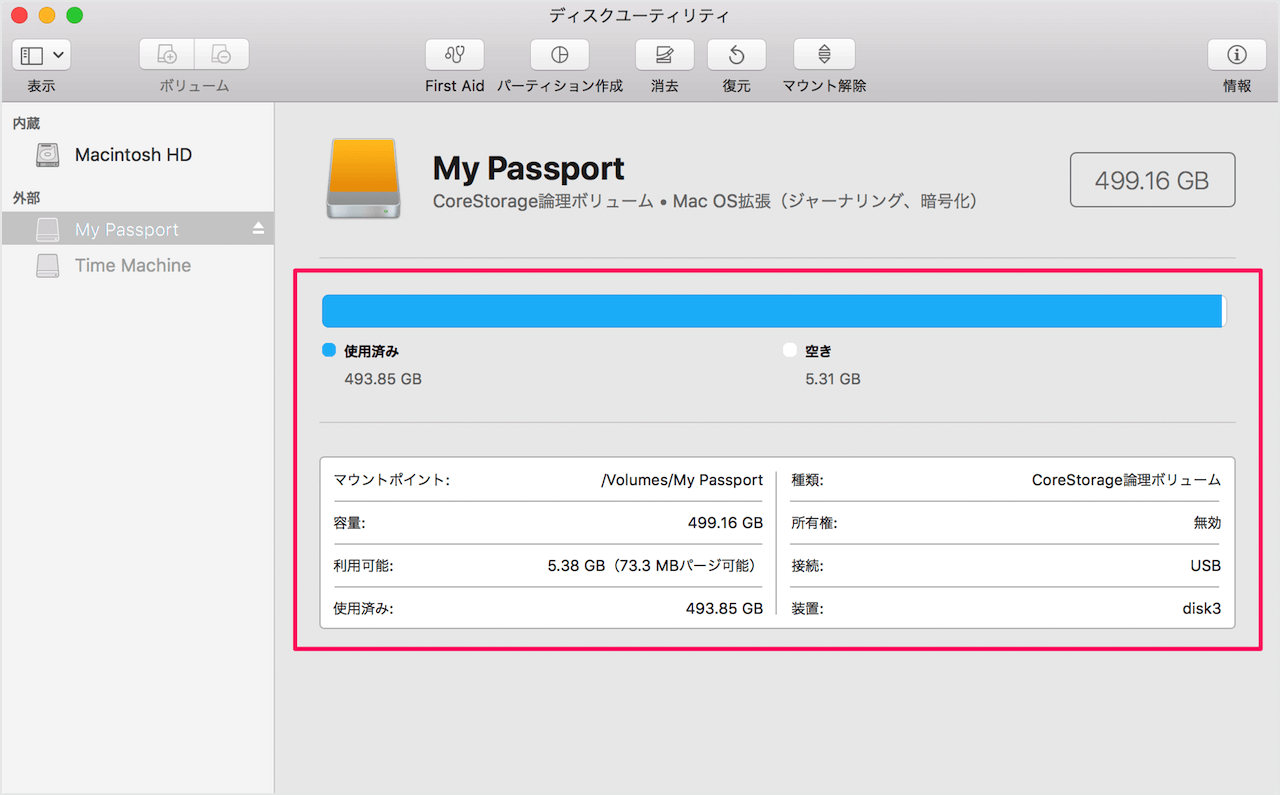Eject My Passport using the eject icon

(x=258, y=229)
